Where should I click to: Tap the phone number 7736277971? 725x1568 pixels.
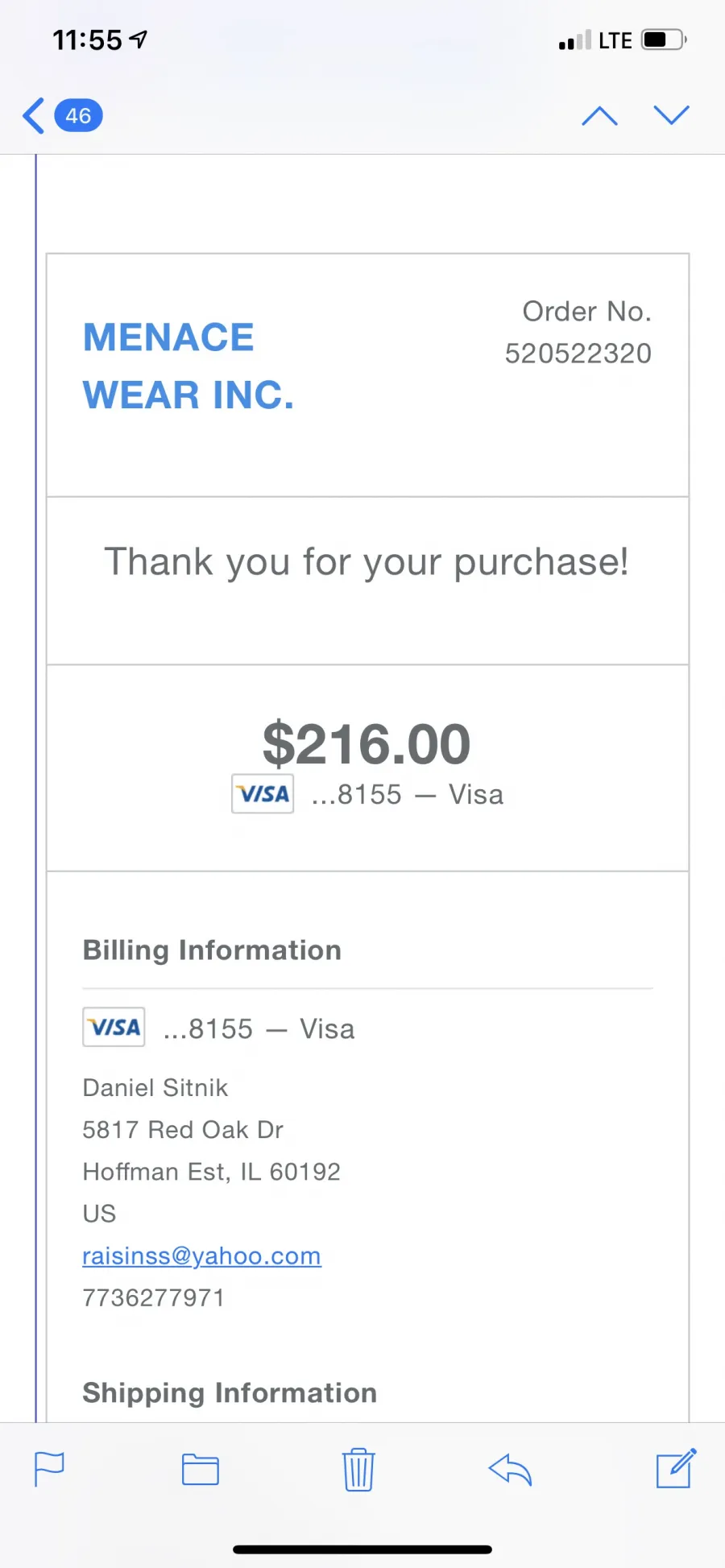pyautogui.click(x=153, y=1297)
